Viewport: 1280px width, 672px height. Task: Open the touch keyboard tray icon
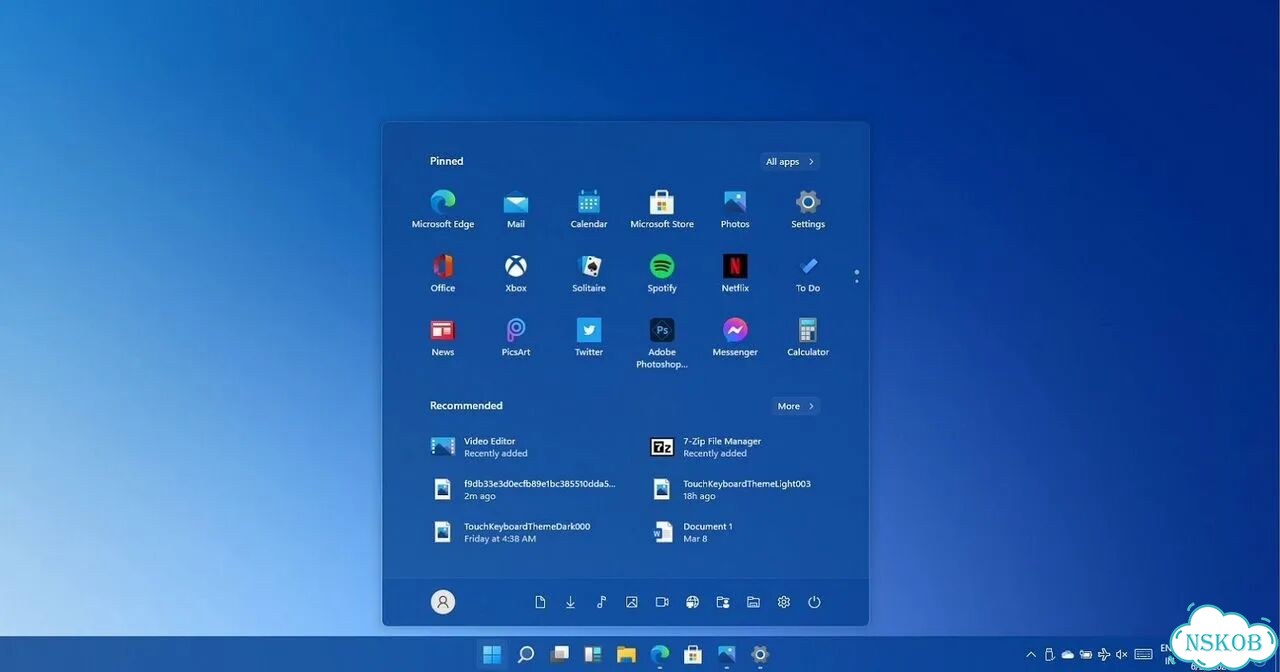pyautogui.click(x=1143, y=655)
